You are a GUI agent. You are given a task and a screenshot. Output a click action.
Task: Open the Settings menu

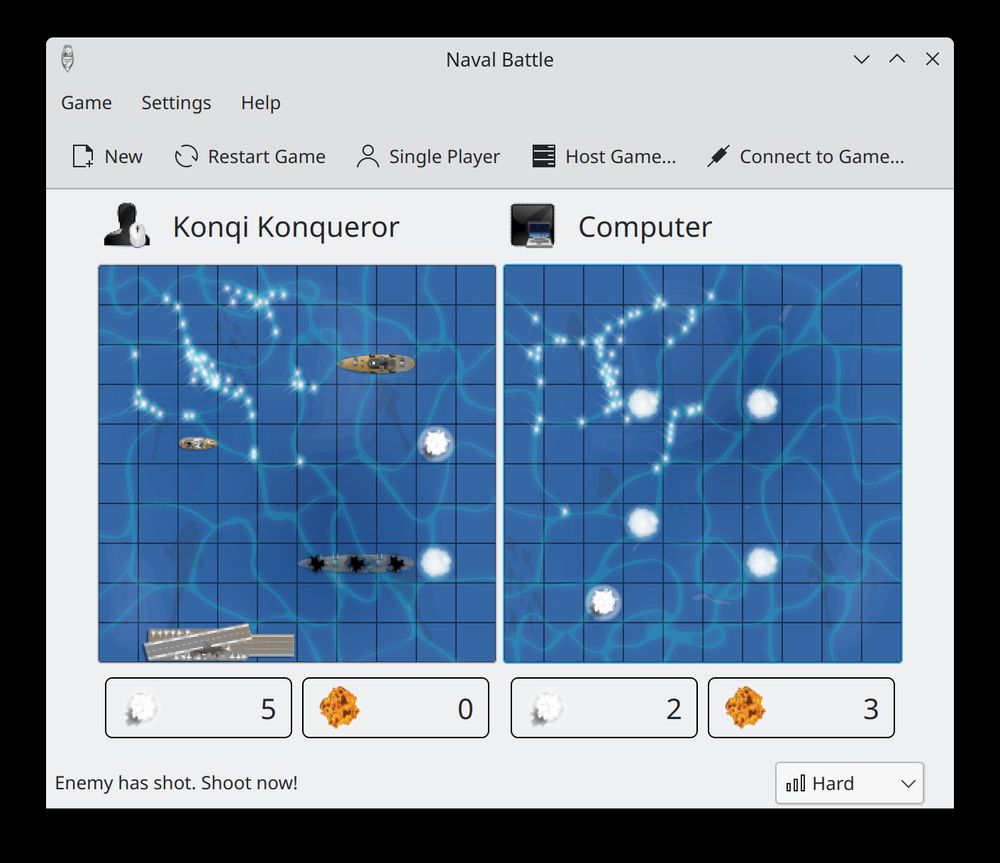(176, 103)
